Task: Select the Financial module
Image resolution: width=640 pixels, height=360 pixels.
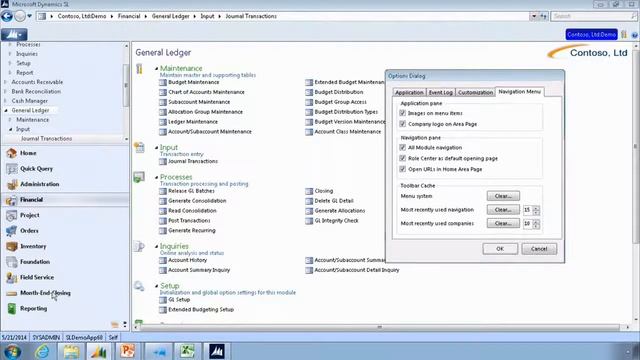Action: pos(31,200)
